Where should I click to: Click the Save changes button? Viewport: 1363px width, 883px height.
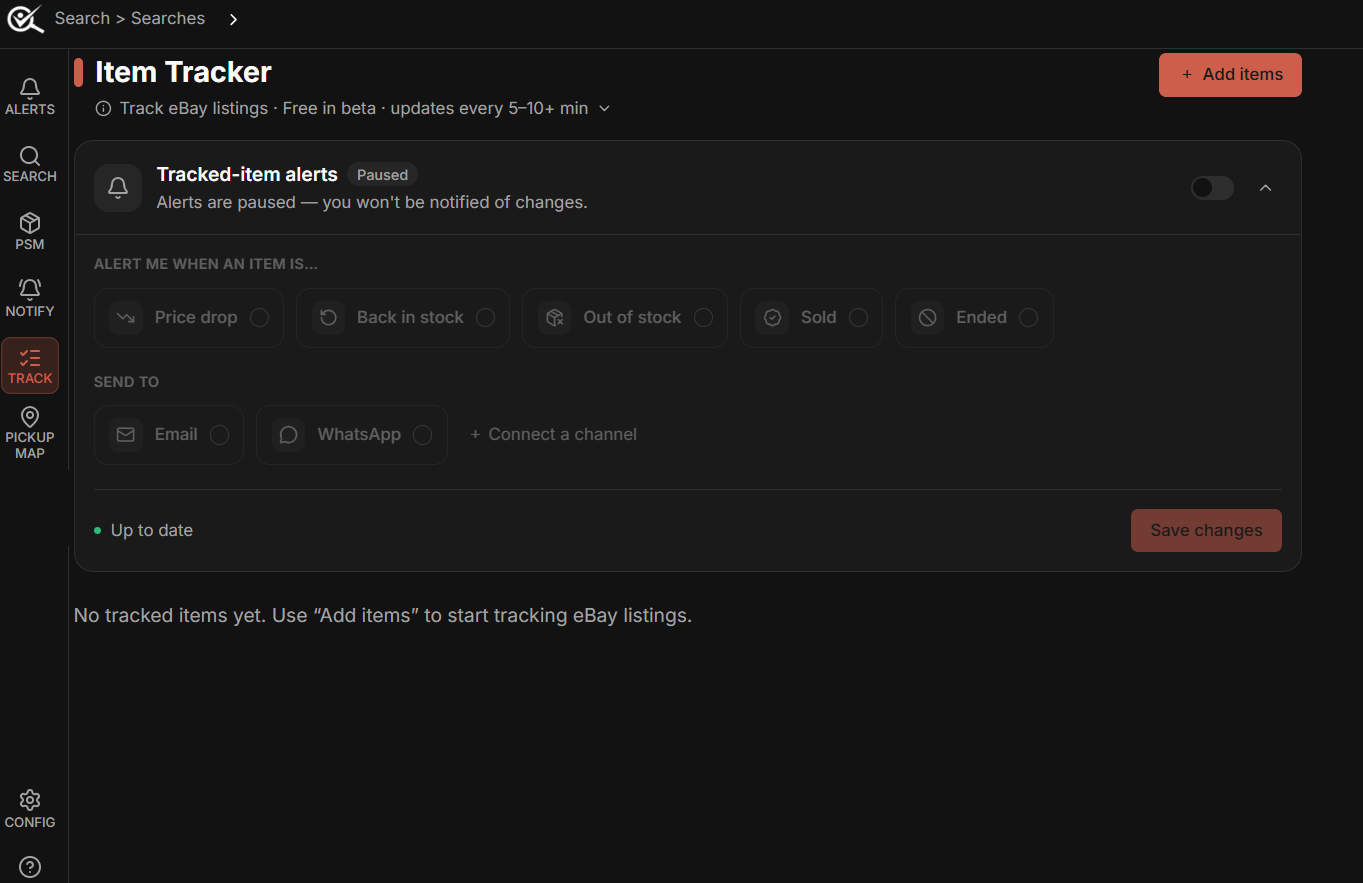[x=1206, y=531]
